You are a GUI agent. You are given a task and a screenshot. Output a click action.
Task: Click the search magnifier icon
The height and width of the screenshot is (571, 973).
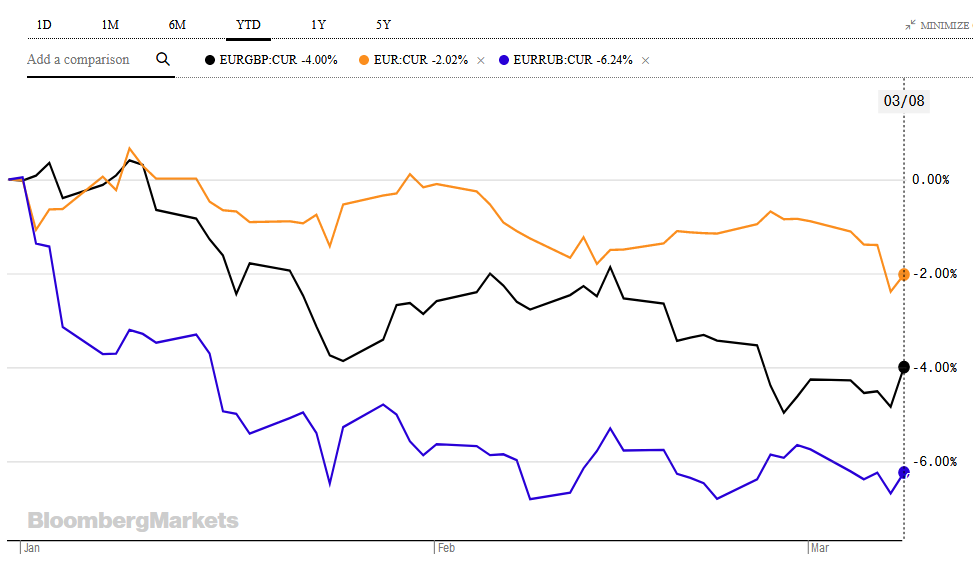tap(164, 59)
